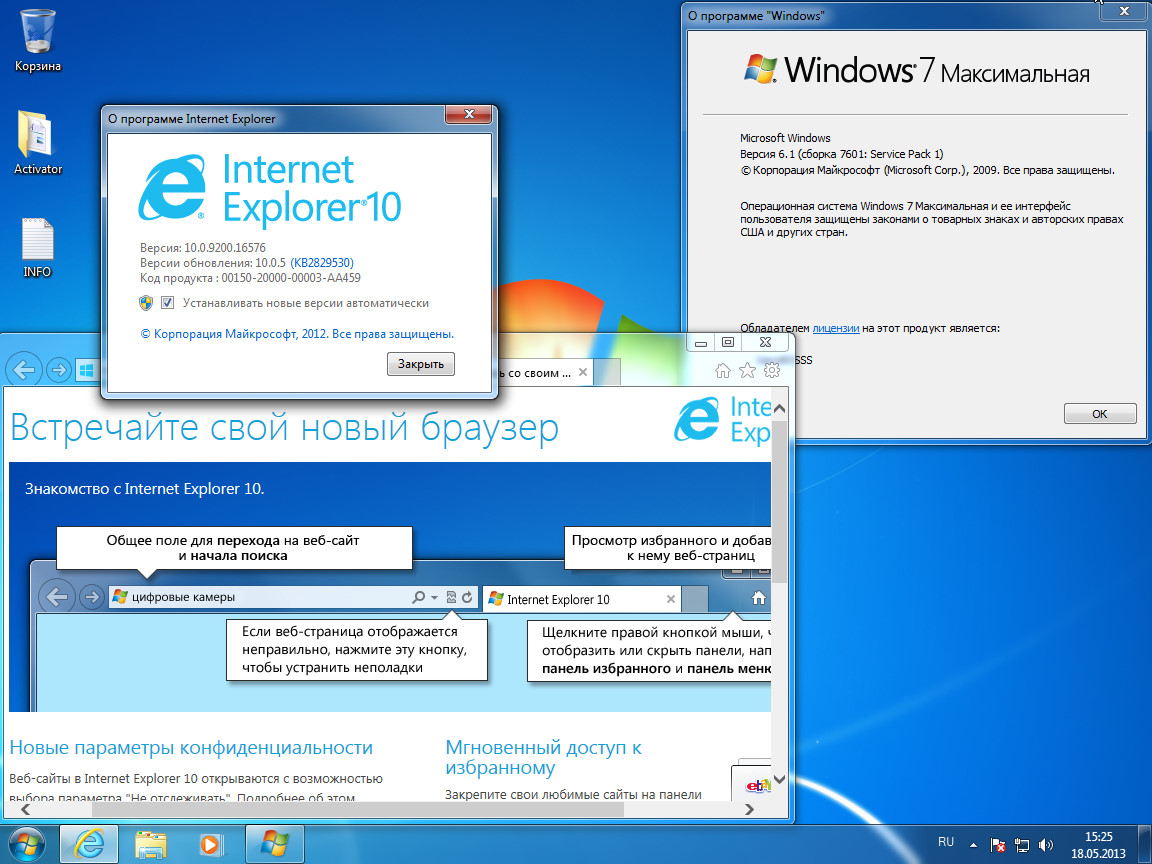The image size is (1152, 864).
Task: Click 'Новые параметры конфиденциальности' heading
Action: (x=191, y=747)
